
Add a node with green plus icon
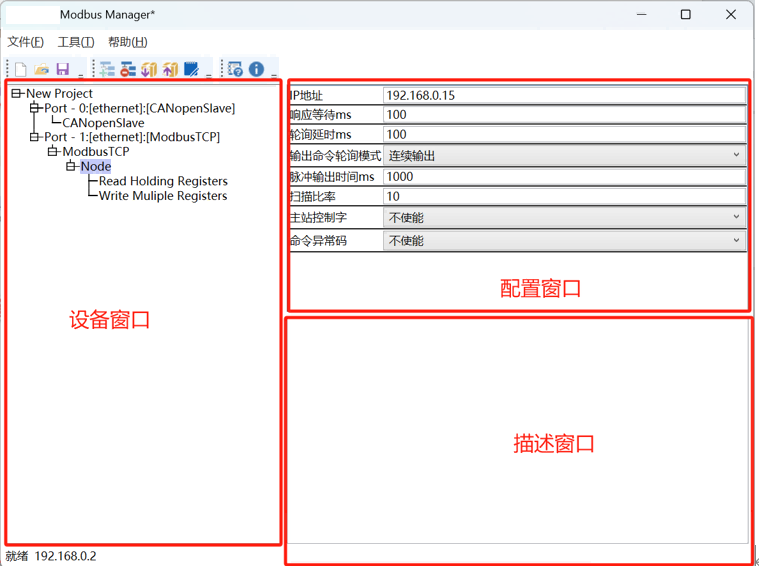107,69
